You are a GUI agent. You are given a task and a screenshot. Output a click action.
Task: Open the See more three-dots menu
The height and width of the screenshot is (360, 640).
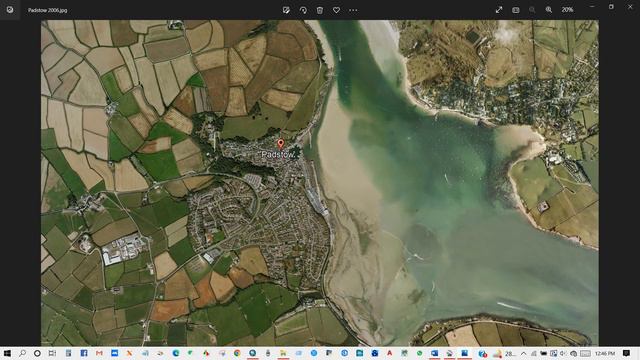point(353,10)
